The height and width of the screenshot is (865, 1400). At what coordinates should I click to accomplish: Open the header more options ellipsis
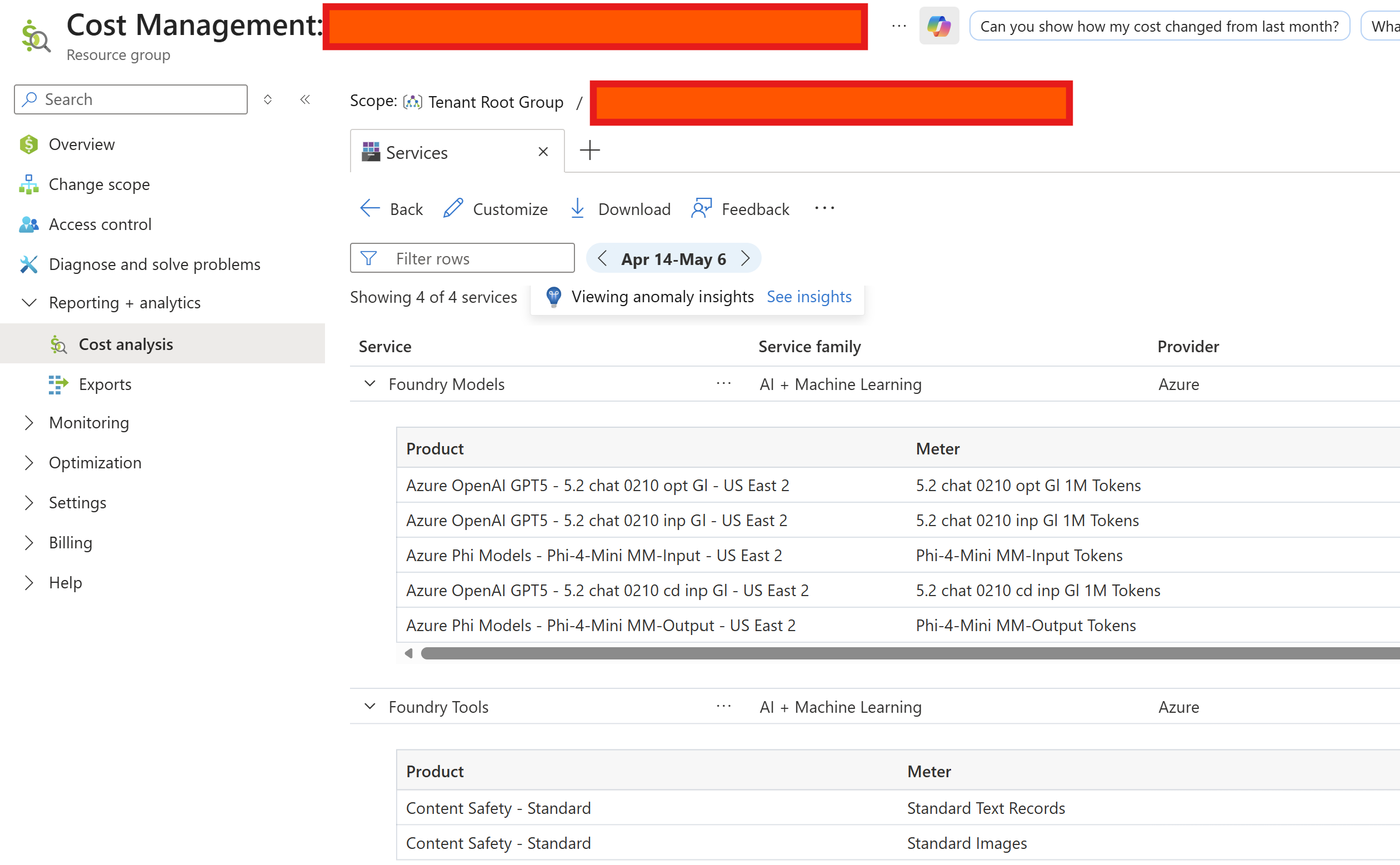pyautogui.click(x=899, y=26)
